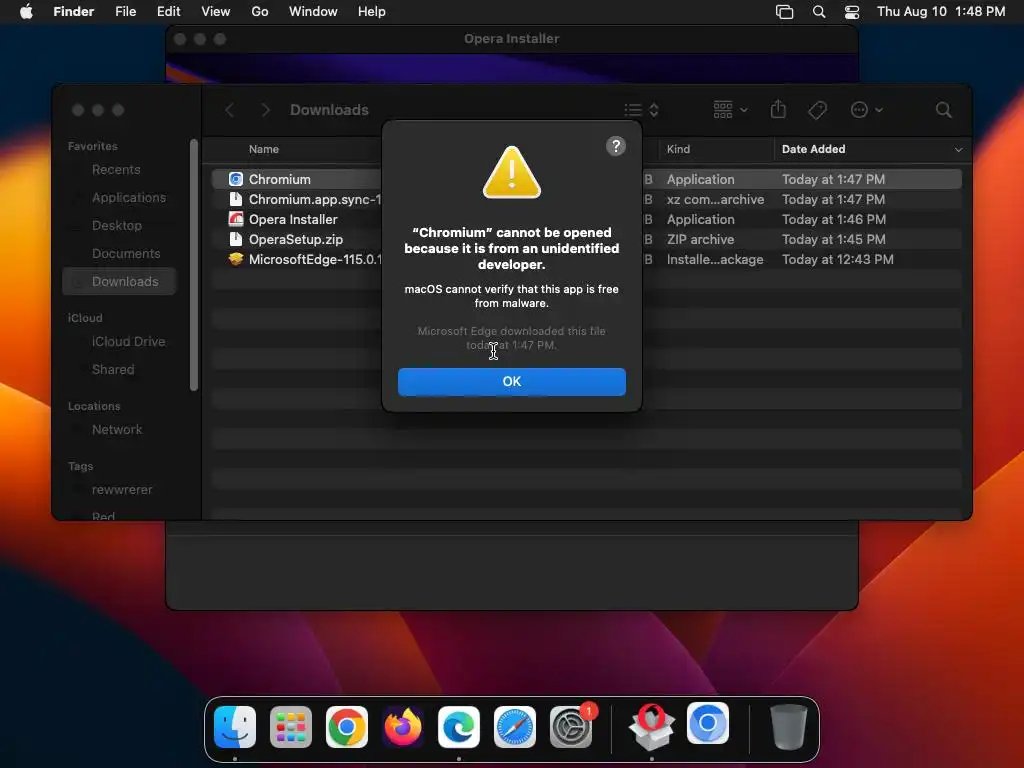Screen dimensions: 1024x768
Task: Open Finder from the Dock
Action: 235,727
